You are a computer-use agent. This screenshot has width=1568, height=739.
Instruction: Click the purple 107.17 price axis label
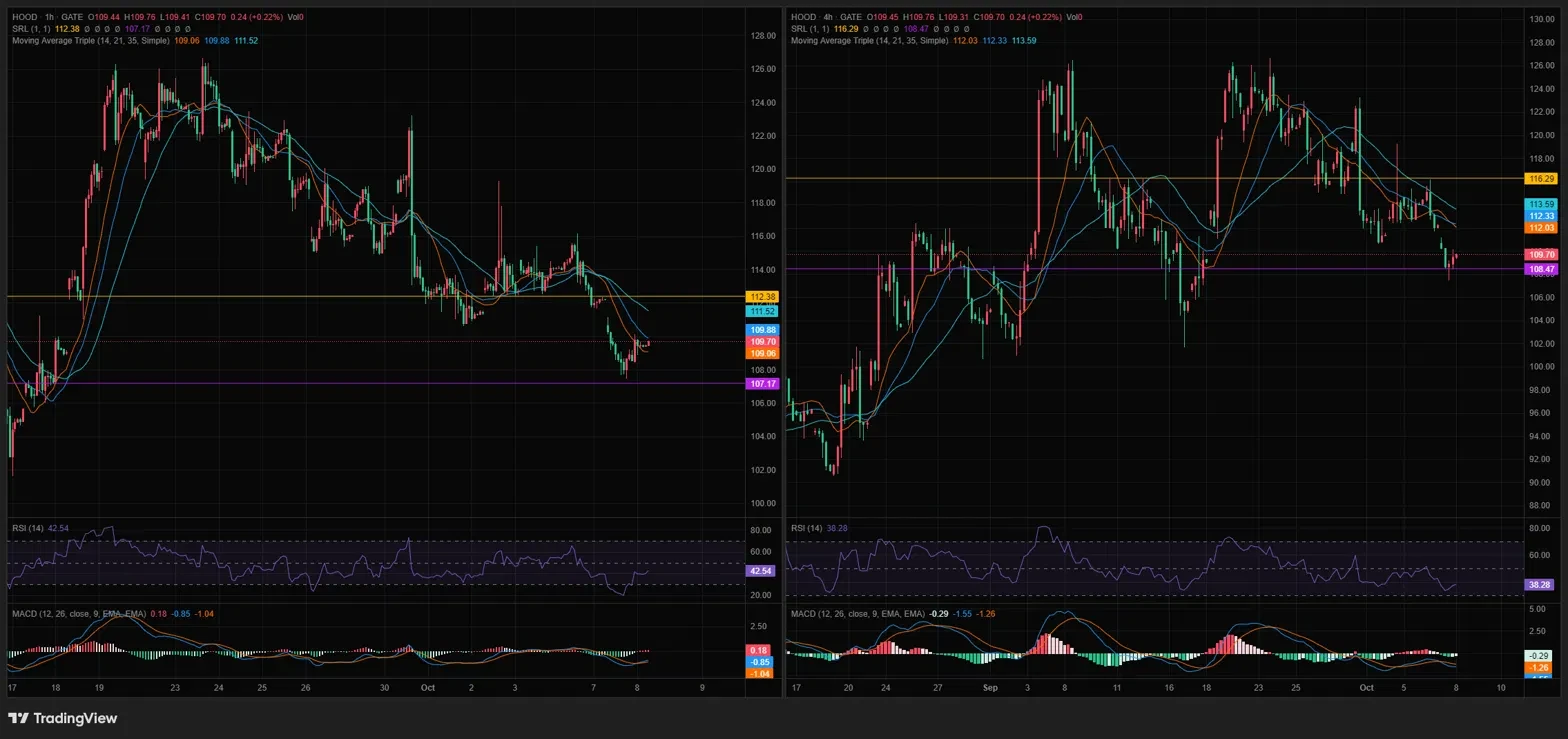(763, 383)
